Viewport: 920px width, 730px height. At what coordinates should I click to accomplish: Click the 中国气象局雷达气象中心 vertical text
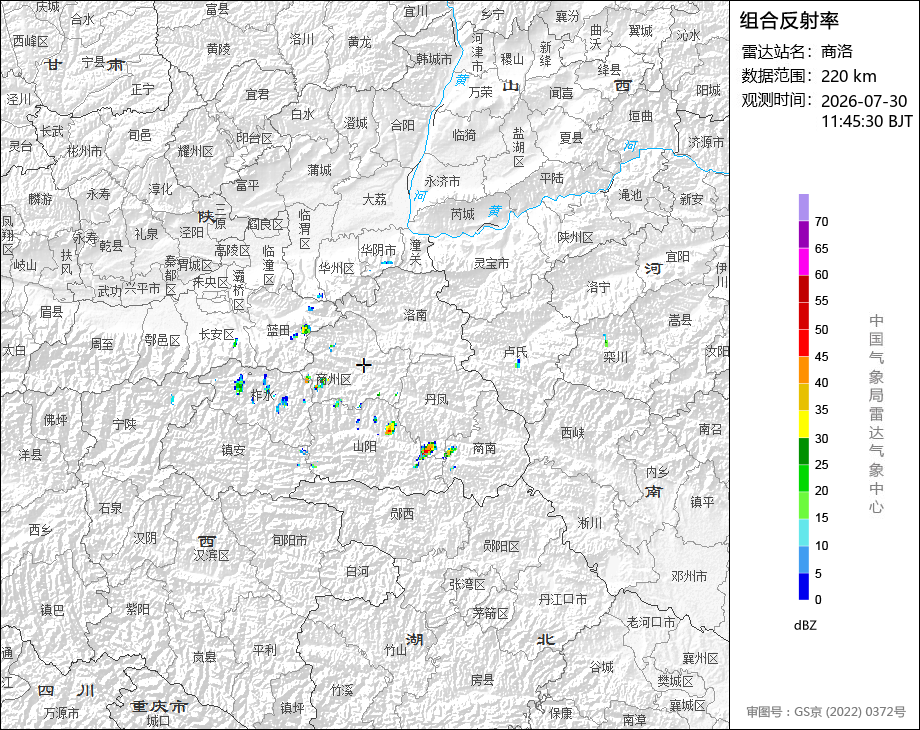(x=876, y=414)
